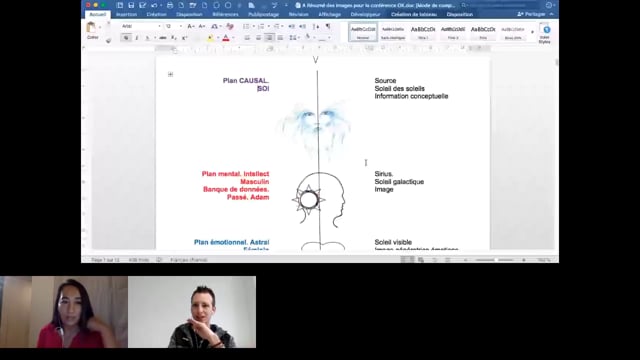Click the Partager button

click(x=531, y=14)
